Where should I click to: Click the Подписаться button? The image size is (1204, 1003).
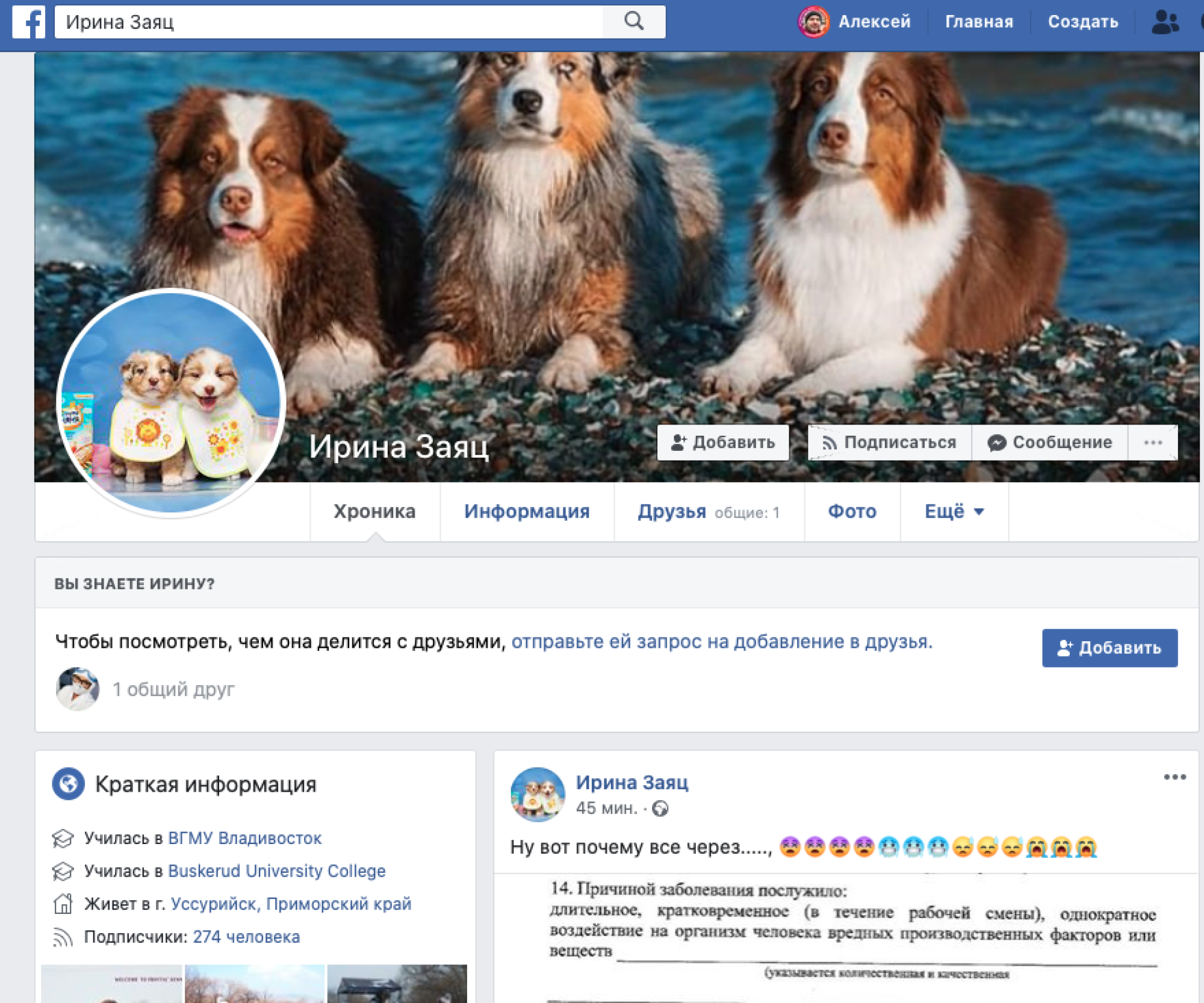click(x=889, y=442)
